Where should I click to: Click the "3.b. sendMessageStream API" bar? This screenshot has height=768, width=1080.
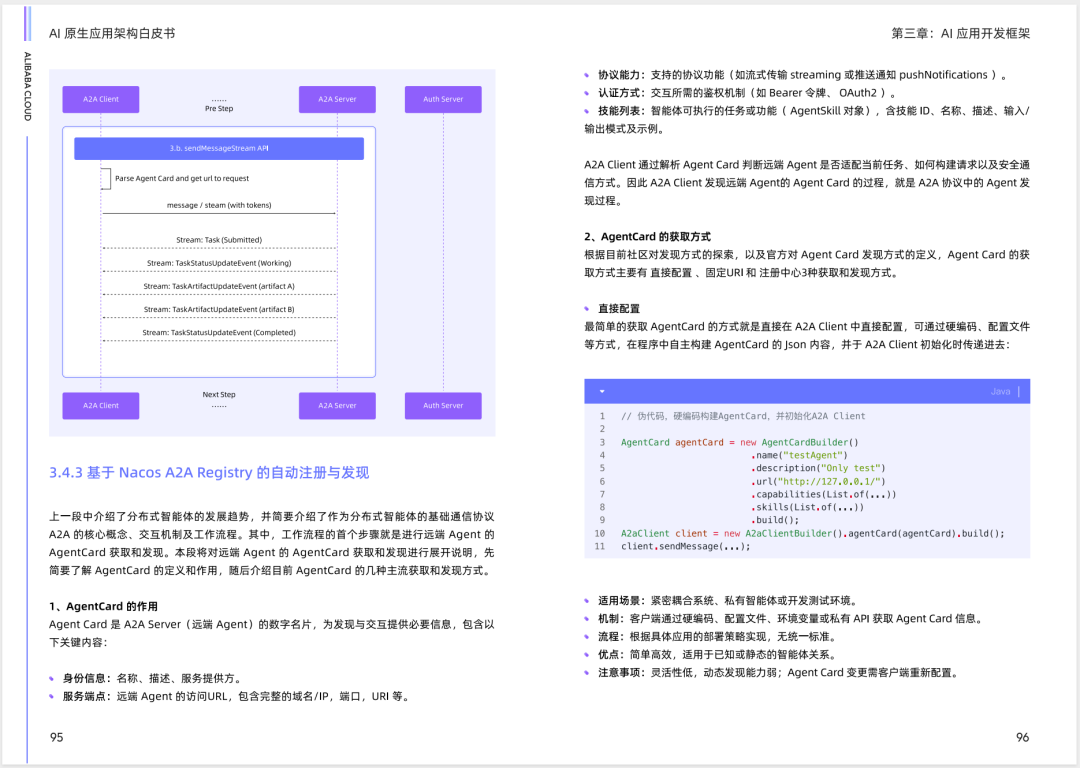point(219,149)
